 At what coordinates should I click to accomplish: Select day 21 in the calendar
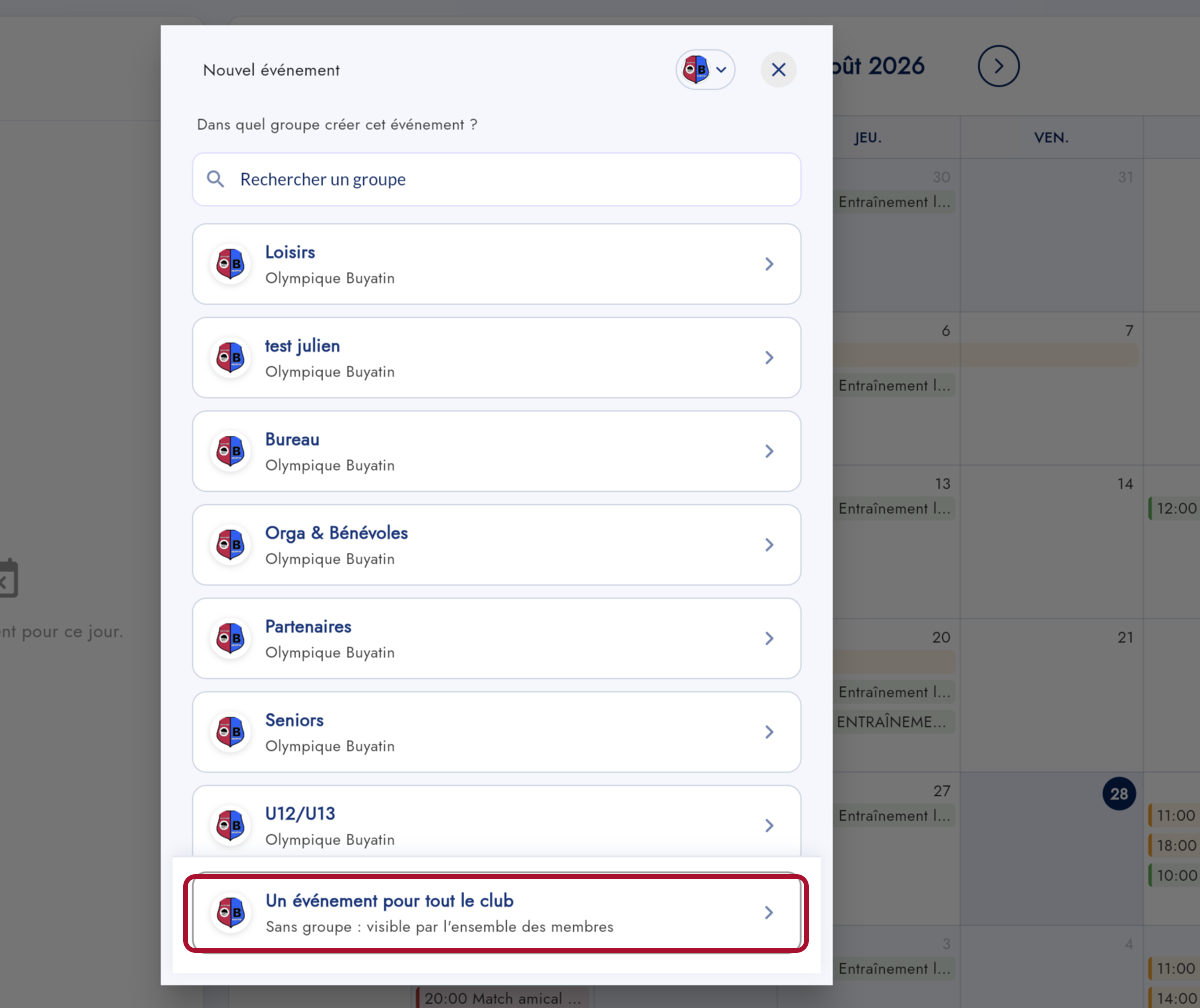pyautogui.click(x=1126, y=637)
